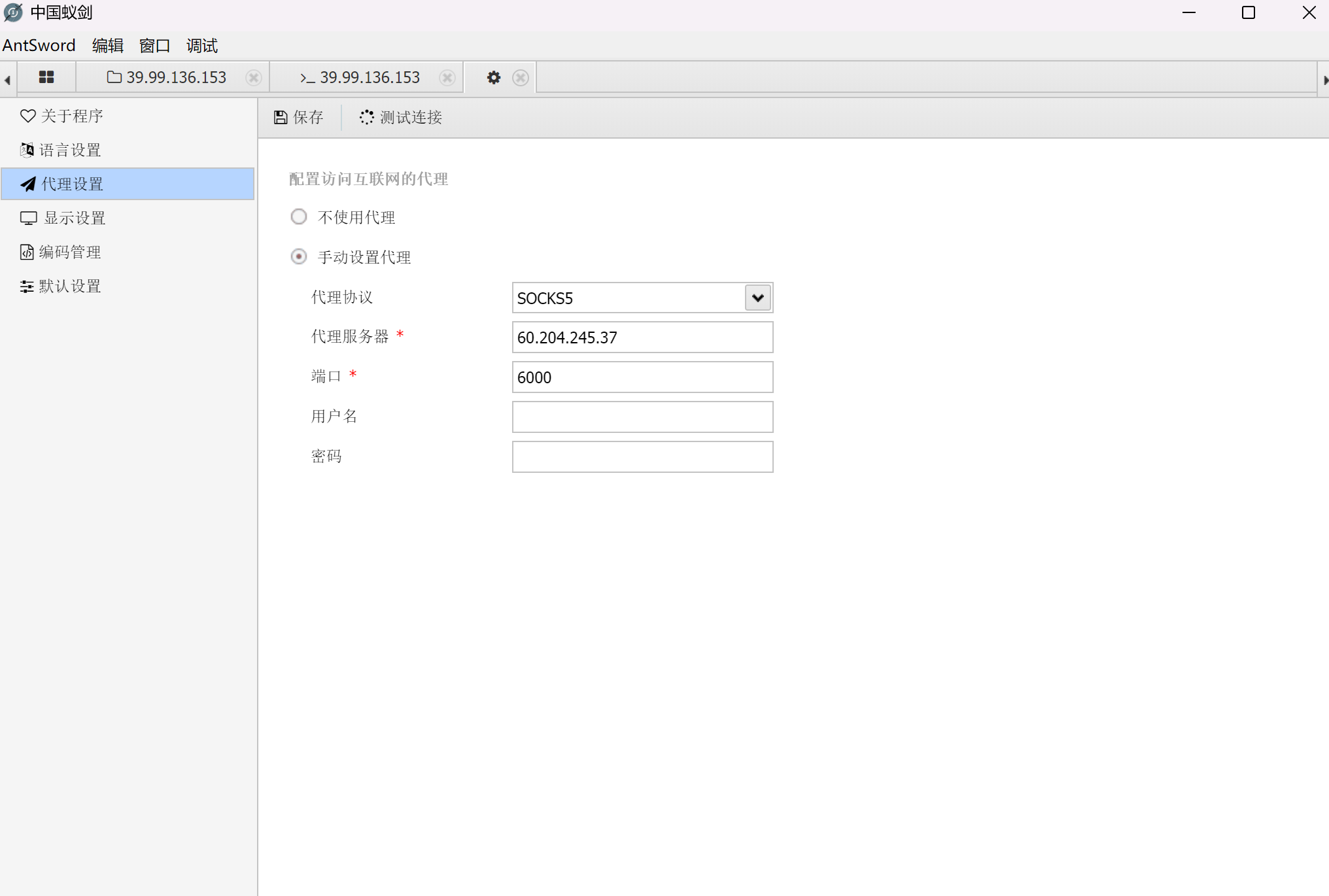Click the test connection spinner icon
The height and width of the screenshot is (896, 1329).
[x=366, y=117]
